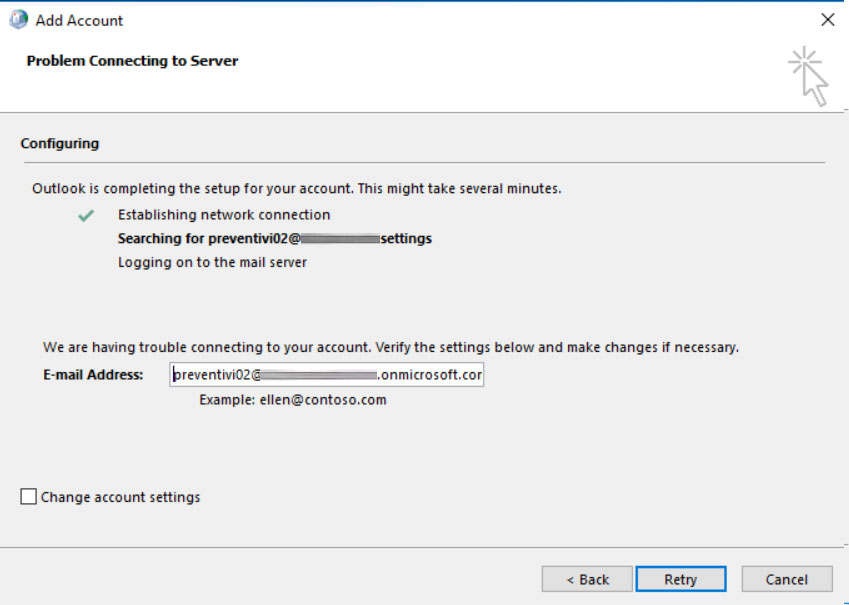Screen dimensions: 849x605
Task: Enable the Change account settings checkbox
Action: 28,497
